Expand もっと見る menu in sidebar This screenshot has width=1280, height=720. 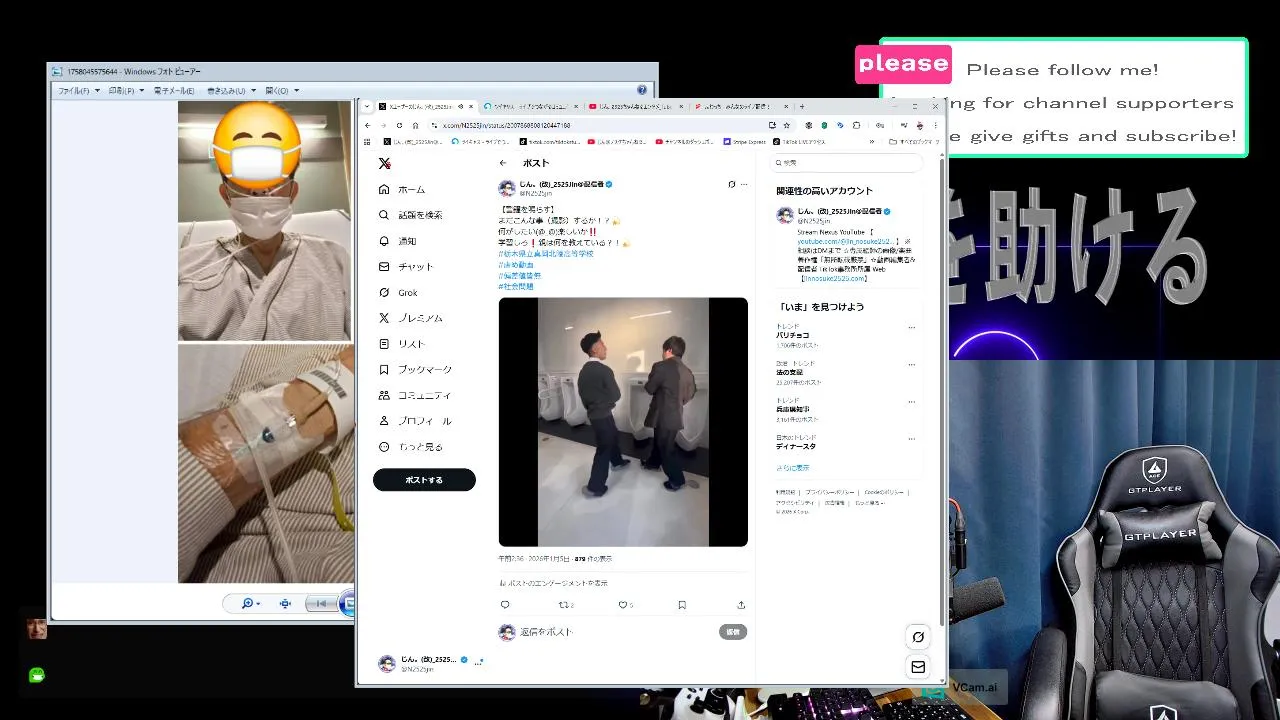coord(410,447)
